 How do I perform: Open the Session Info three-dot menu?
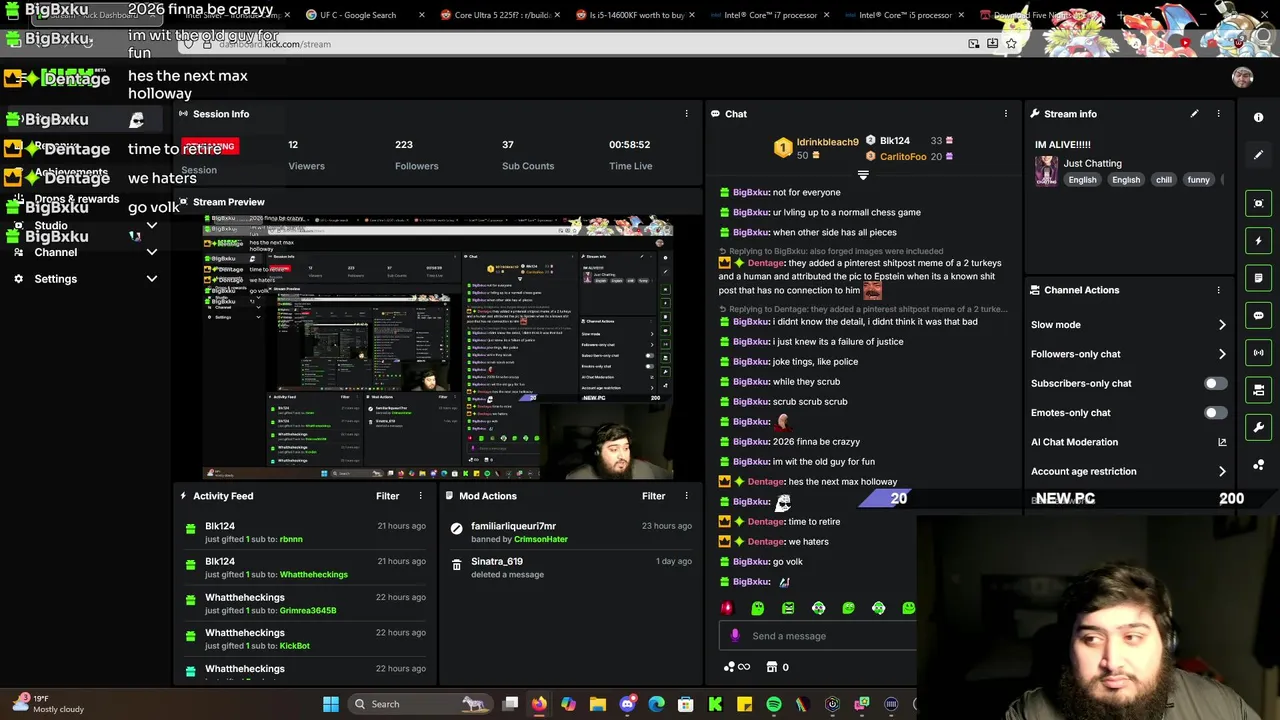pos(686,114)
